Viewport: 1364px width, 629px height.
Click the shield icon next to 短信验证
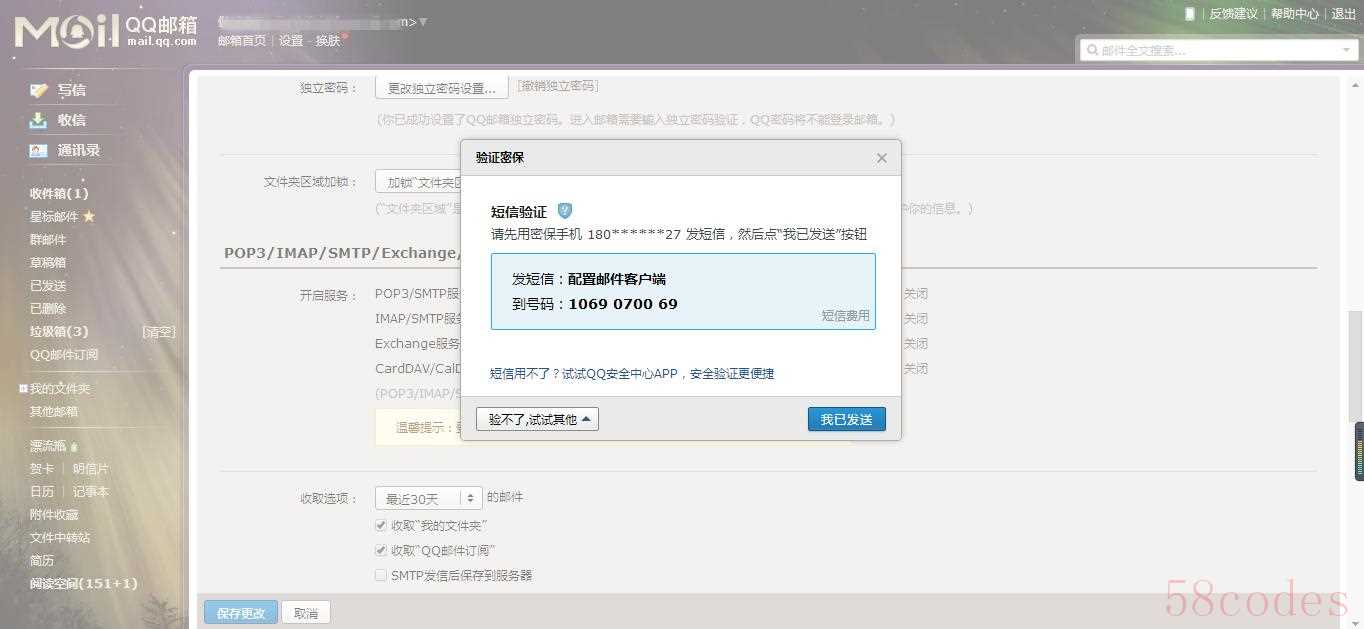tap(565, 211)
